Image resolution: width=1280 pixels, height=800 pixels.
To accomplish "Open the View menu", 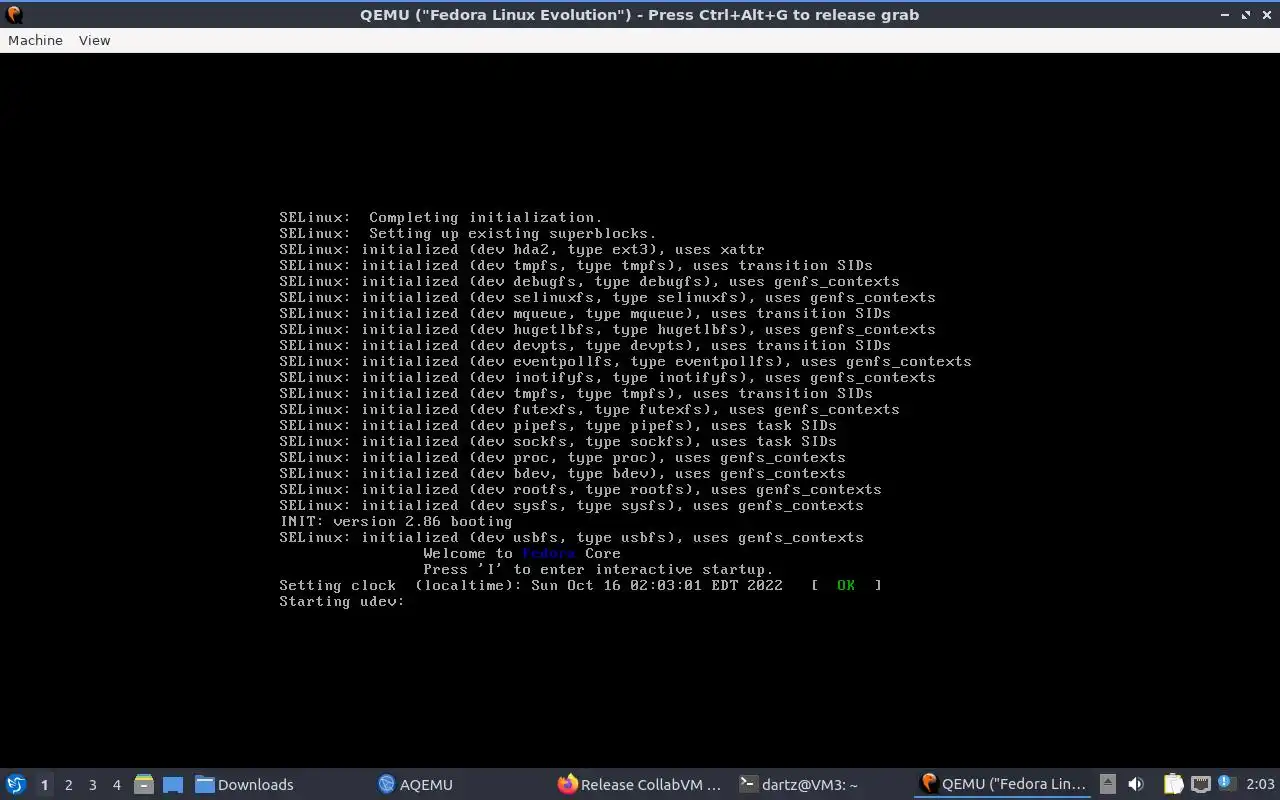I will click(x=94, y=40).
